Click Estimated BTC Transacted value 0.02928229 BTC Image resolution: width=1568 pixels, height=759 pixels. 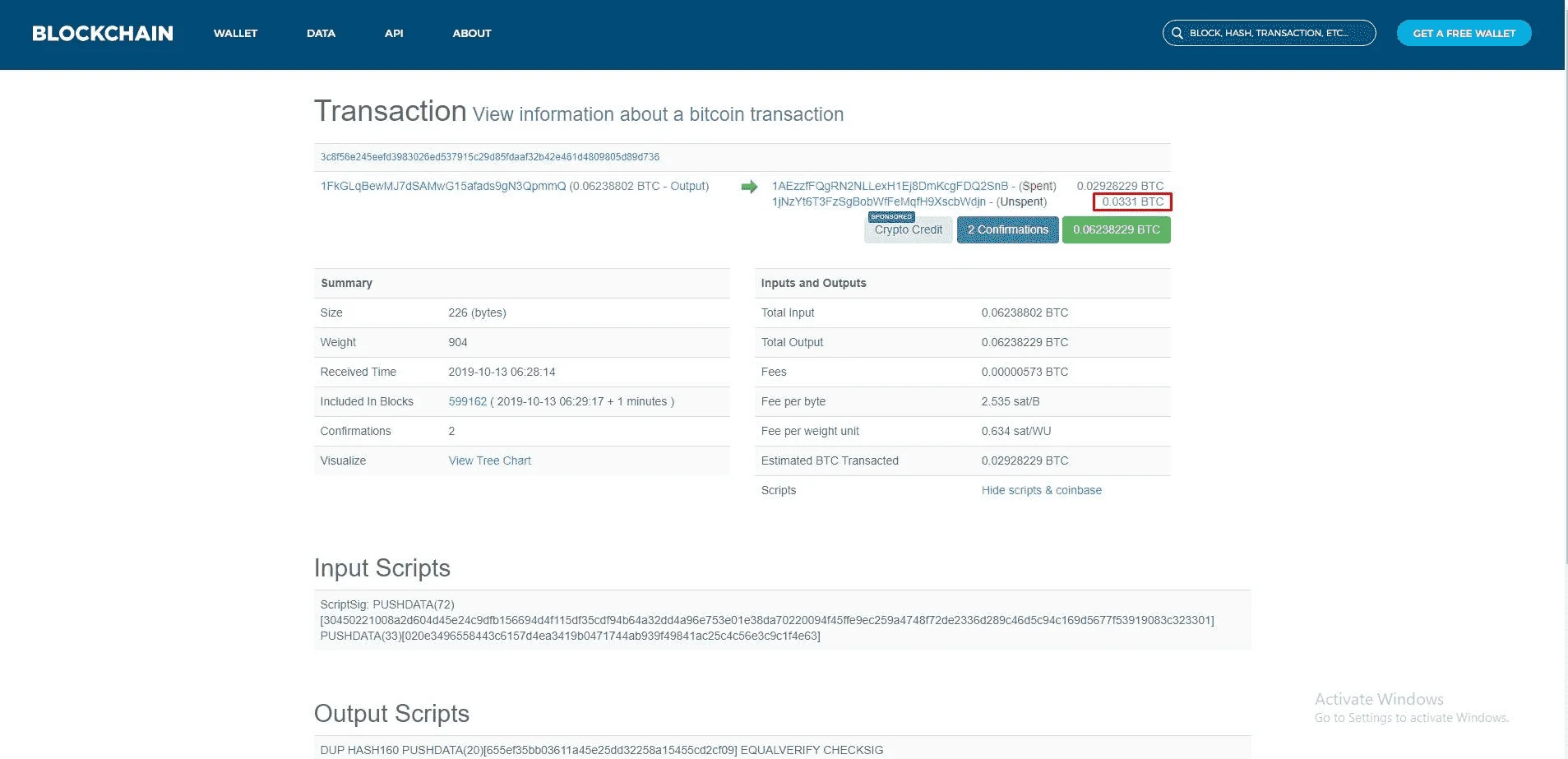[x=1025, y=460]
